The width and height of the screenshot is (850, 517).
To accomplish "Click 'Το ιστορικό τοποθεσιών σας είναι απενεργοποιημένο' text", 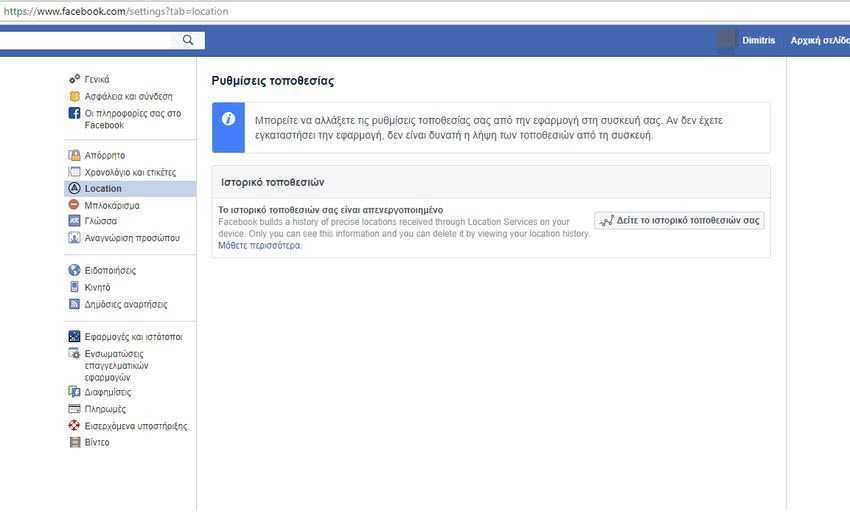I will click(331, 210).
